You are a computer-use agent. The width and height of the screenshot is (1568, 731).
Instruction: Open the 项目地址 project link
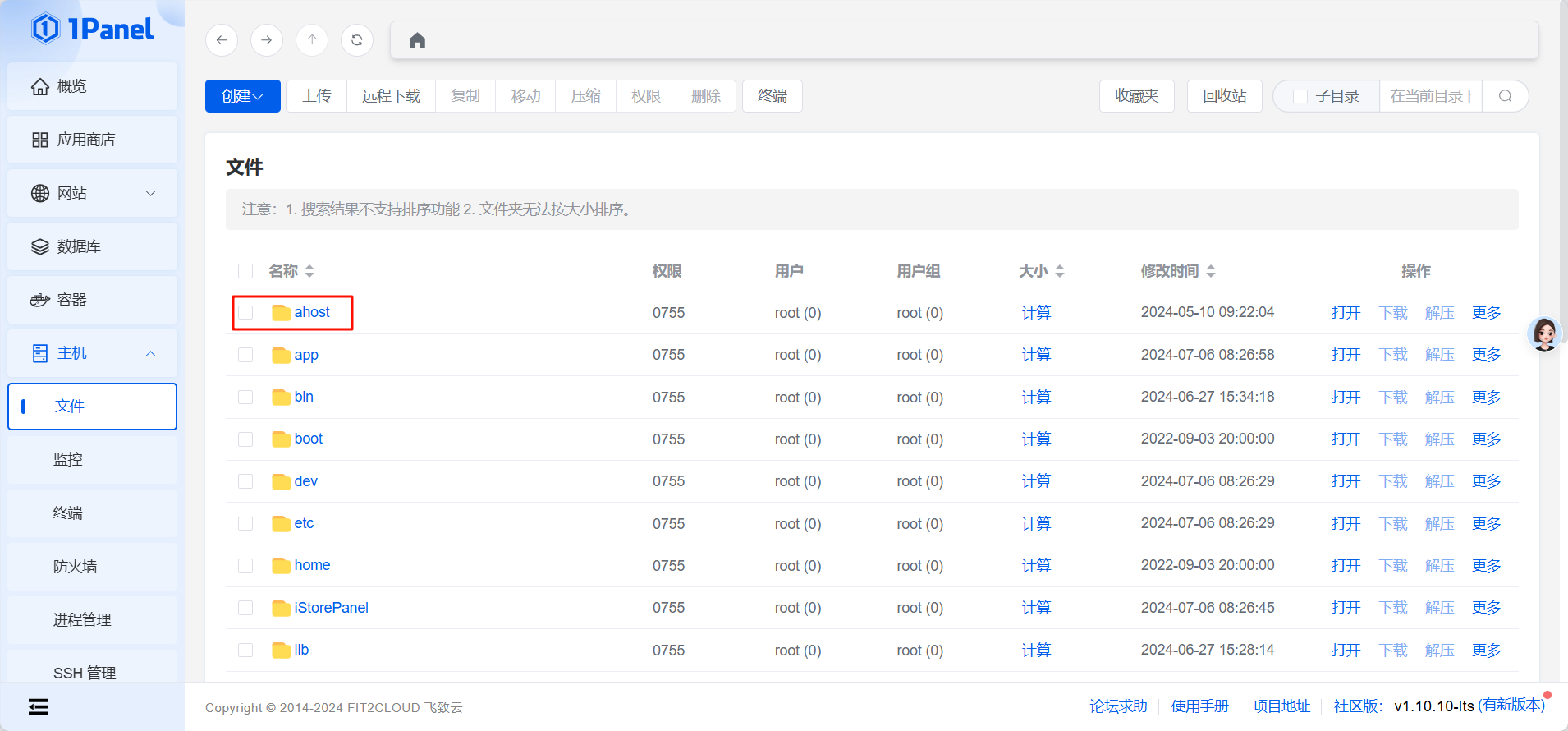pyautogui.click(x=1281, y=706)
